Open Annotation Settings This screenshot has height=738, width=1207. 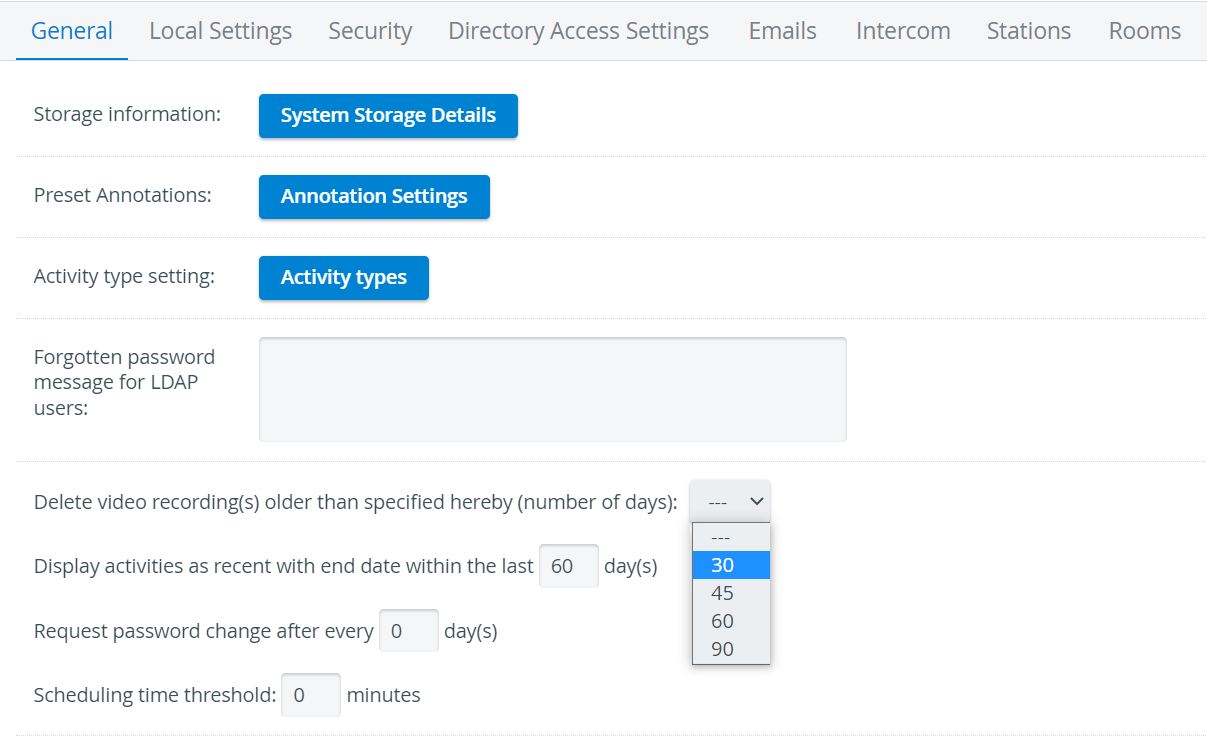374,197
